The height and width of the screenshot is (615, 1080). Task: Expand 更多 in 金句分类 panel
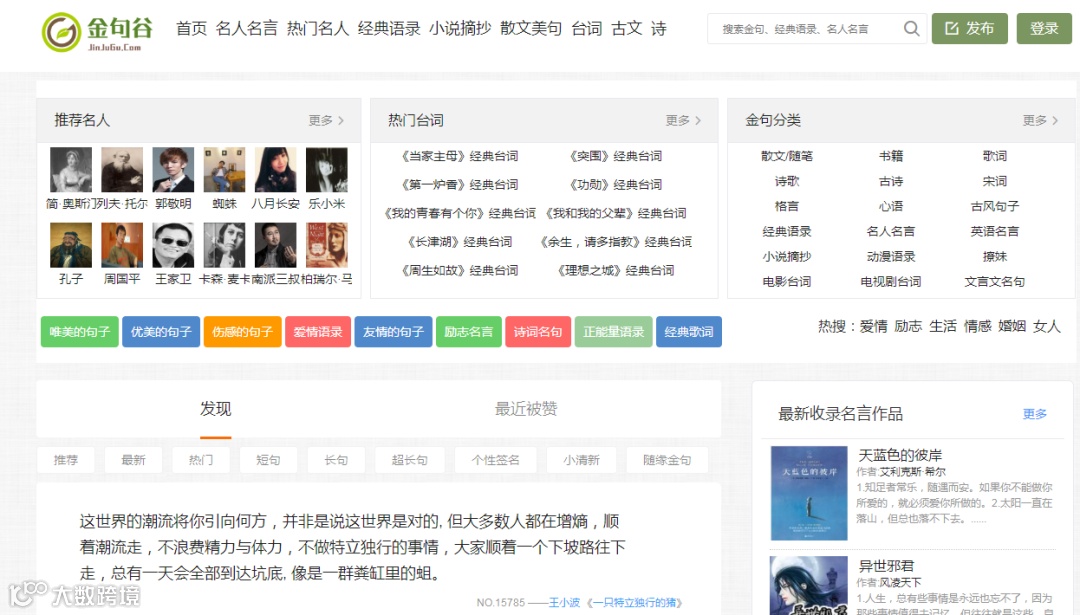pyautogui.click(x=1040, y=121)
